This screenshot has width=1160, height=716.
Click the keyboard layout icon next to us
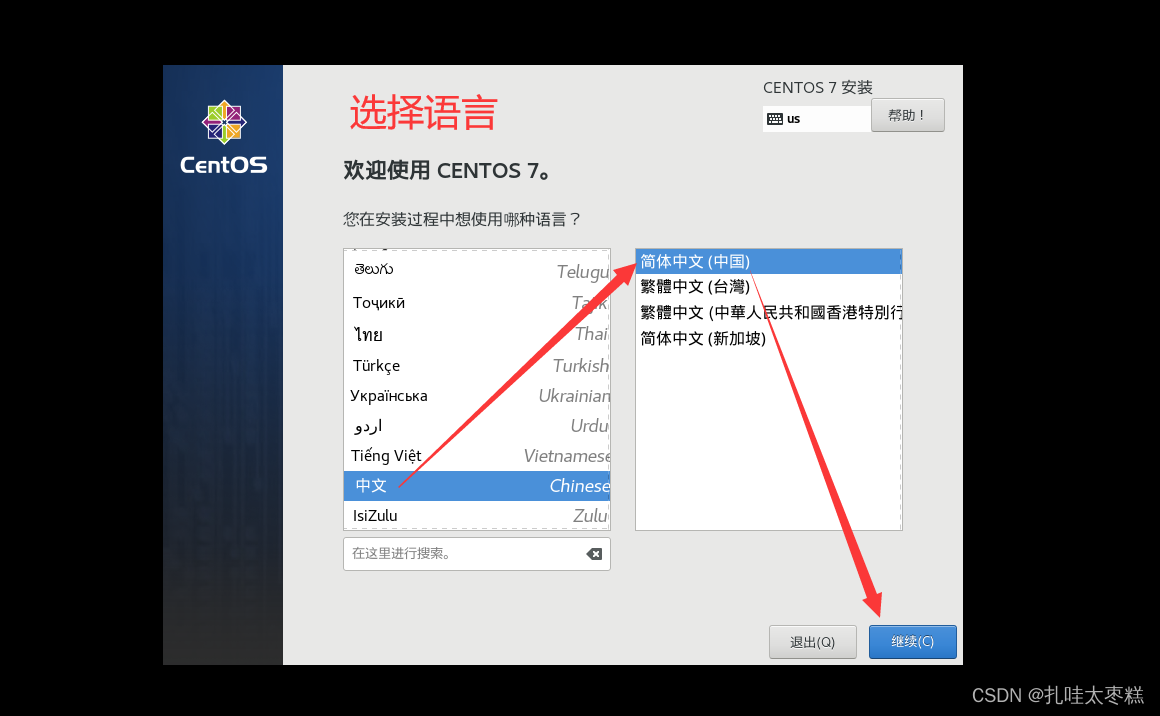point(775,119)
